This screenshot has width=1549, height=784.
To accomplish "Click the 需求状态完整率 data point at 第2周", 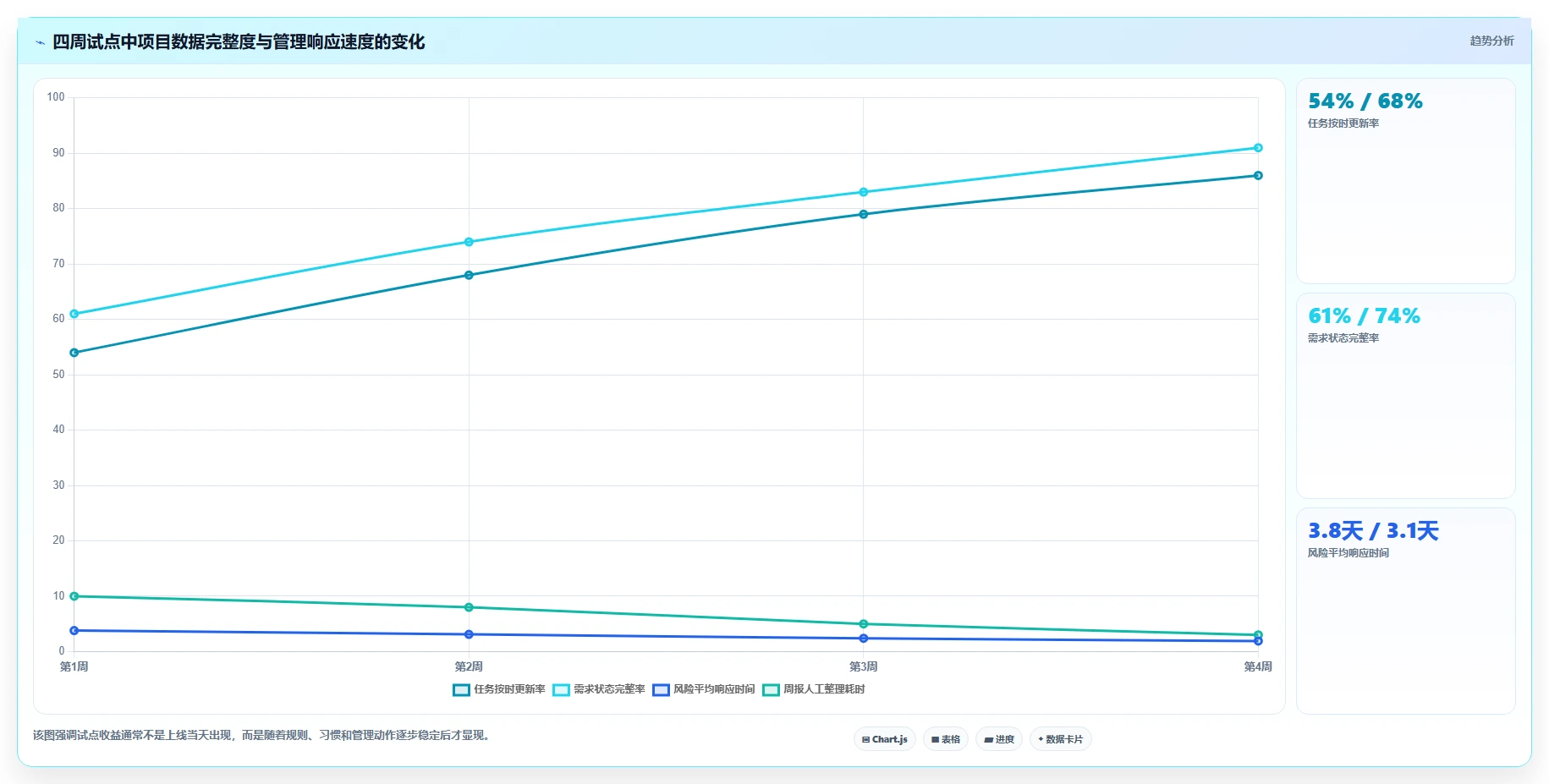I will [x=469, y=242].
